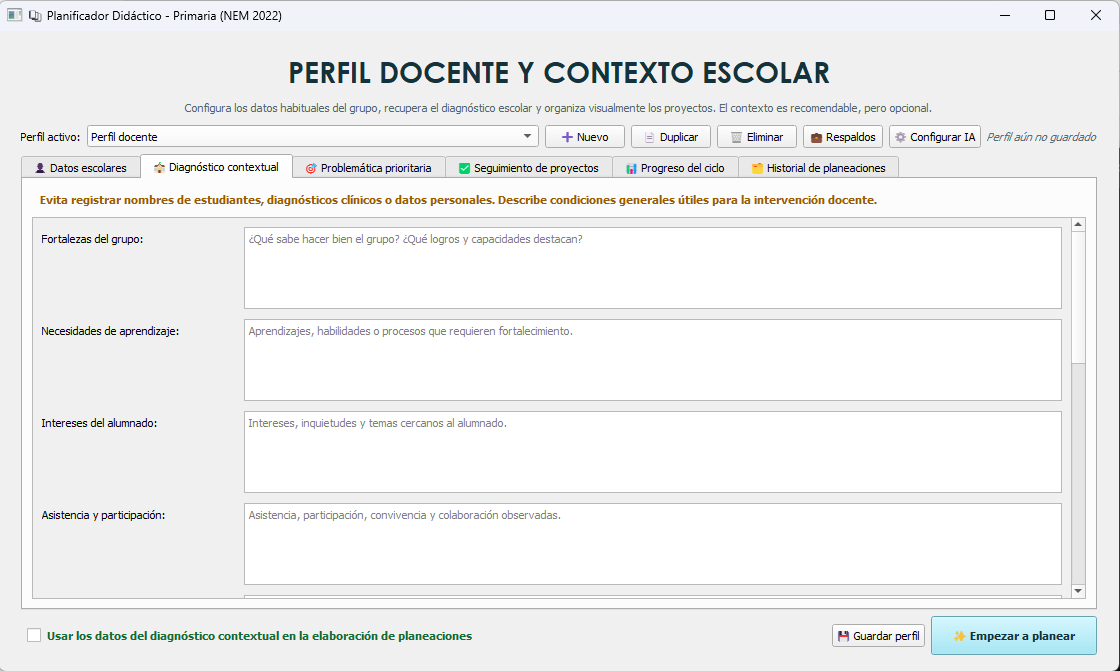Click the green check icon on Seguimiento tab

464,168
